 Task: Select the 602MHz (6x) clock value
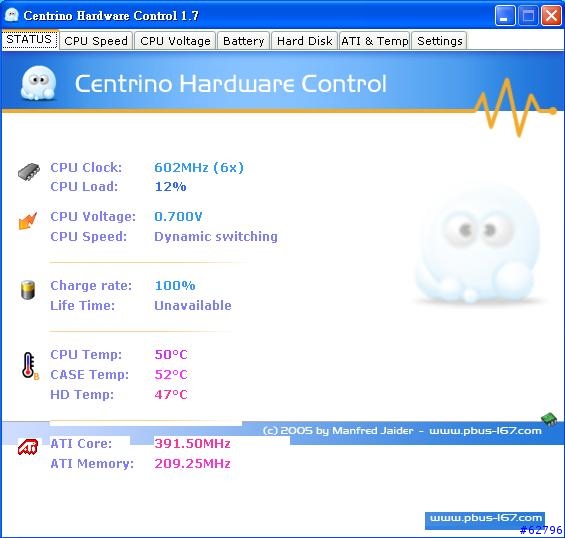pyautogui.click(x=199, y=168)
